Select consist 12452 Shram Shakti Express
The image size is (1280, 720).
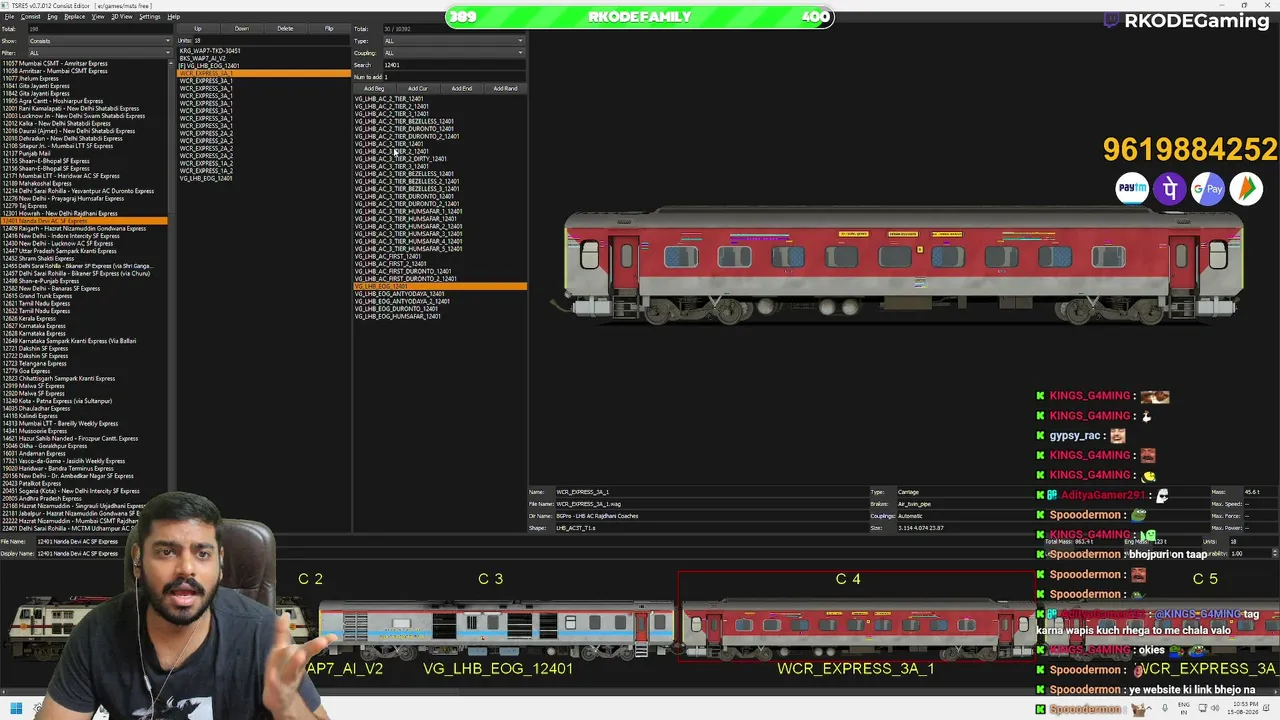(37, 258)
